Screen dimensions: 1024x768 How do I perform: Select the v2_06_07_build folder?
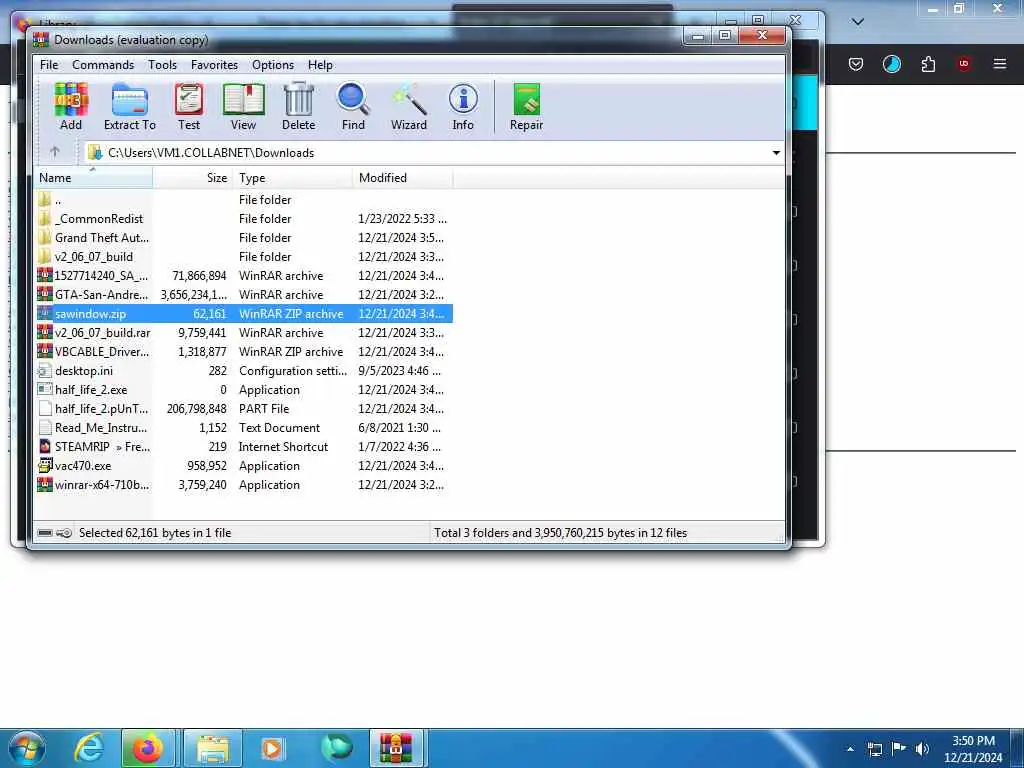point(244,257)
